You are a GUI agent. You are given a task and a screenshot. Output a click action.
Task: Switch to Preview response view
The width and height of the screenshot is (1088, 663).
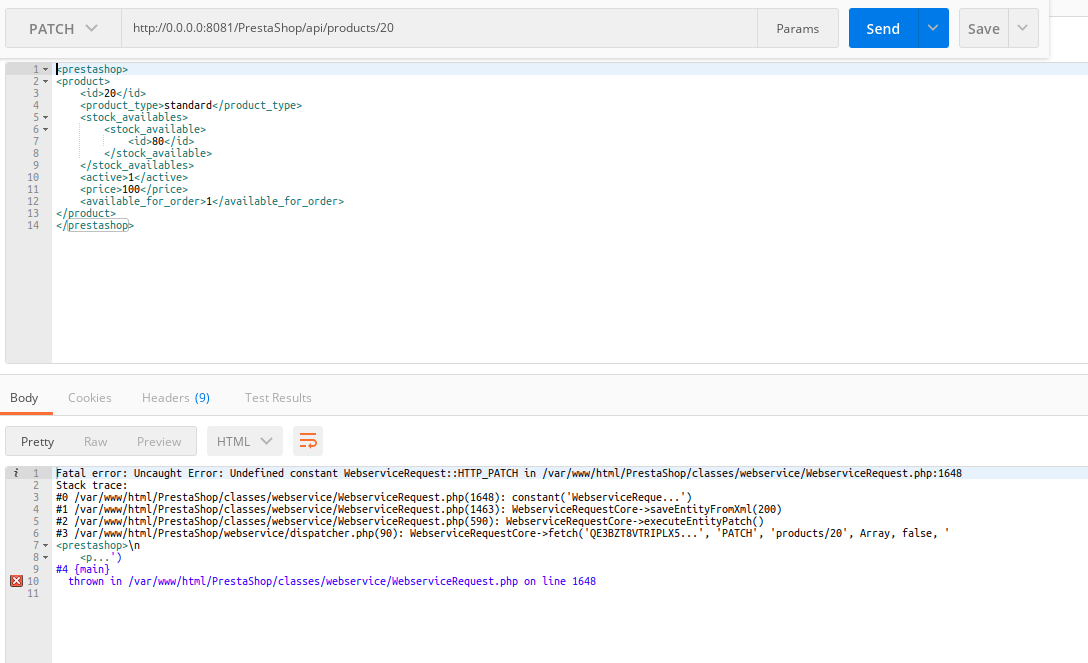point(159,440)
